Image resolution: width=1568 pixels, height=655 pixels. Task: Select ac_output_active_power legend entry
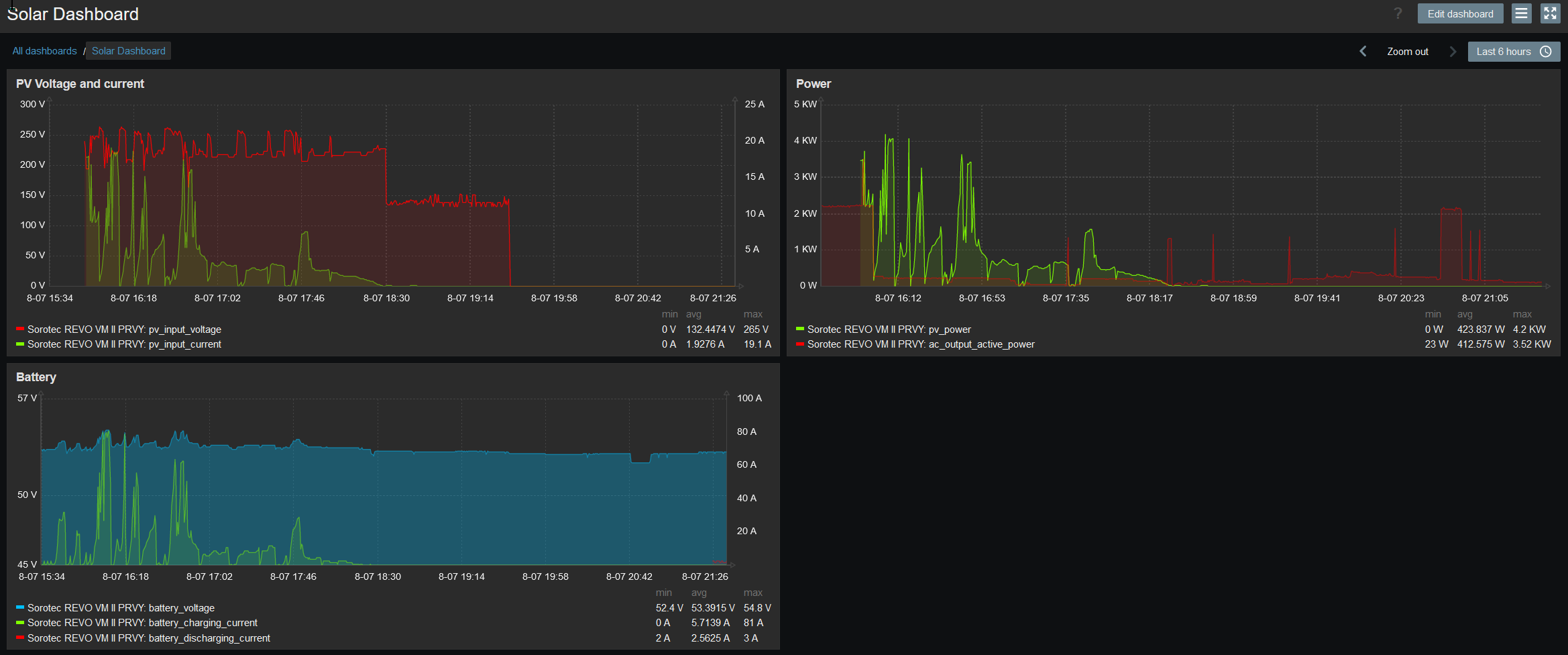coord(921,344)
